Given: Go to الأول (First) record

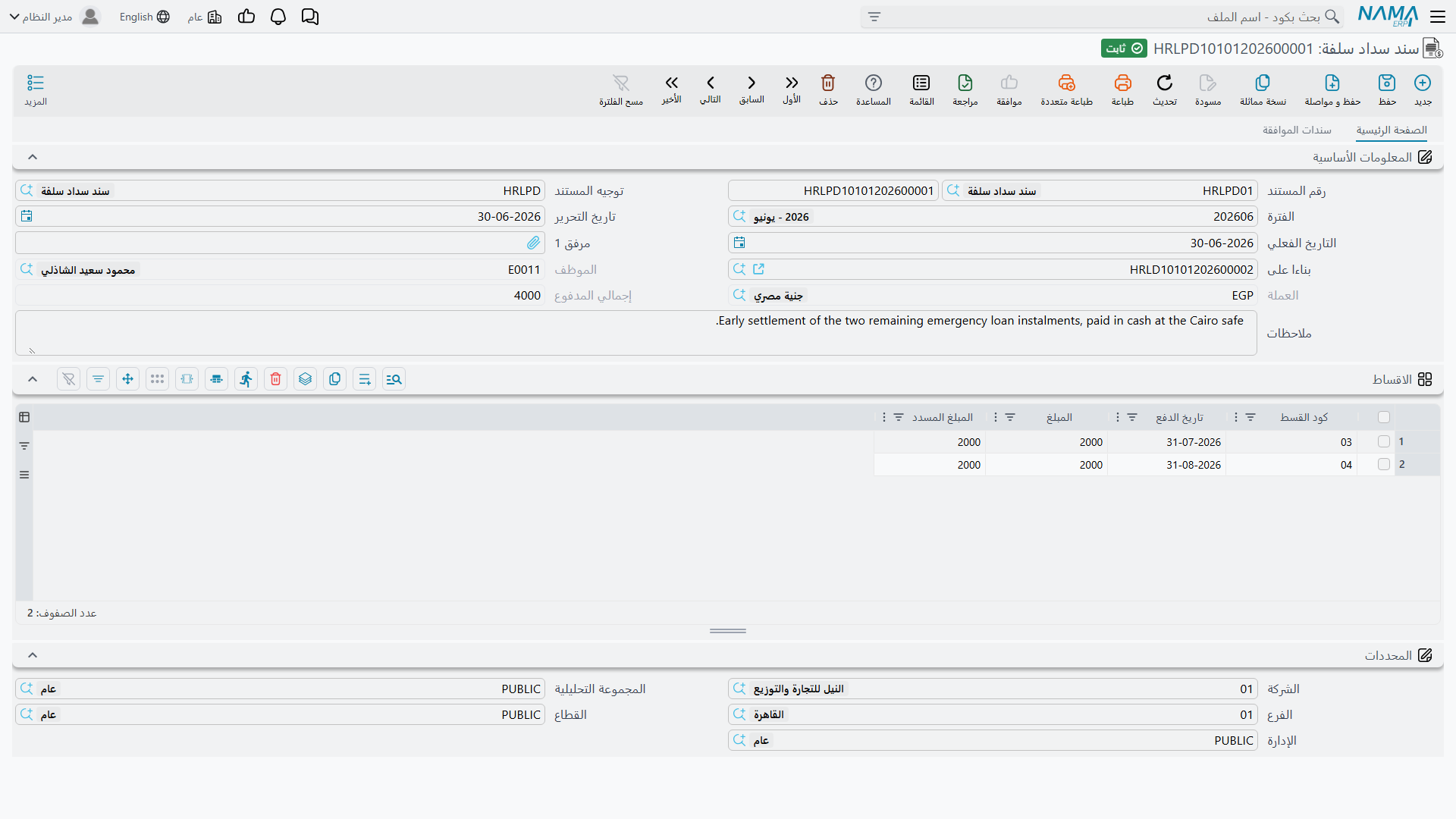Looking at the screenshot, I should pos(792,83).
